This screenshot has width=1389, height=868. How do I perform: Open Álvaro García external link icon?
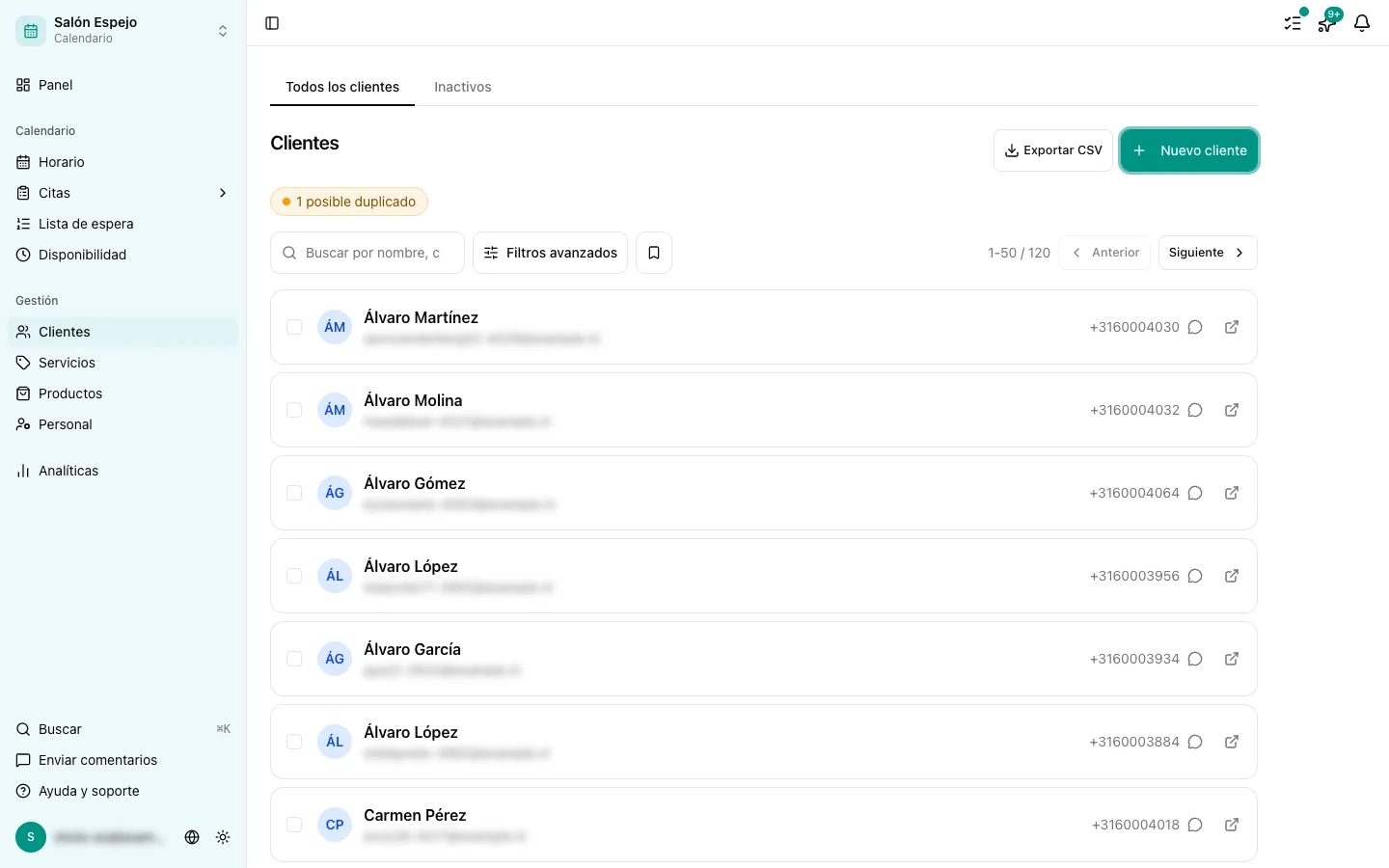pos(1232,659)
